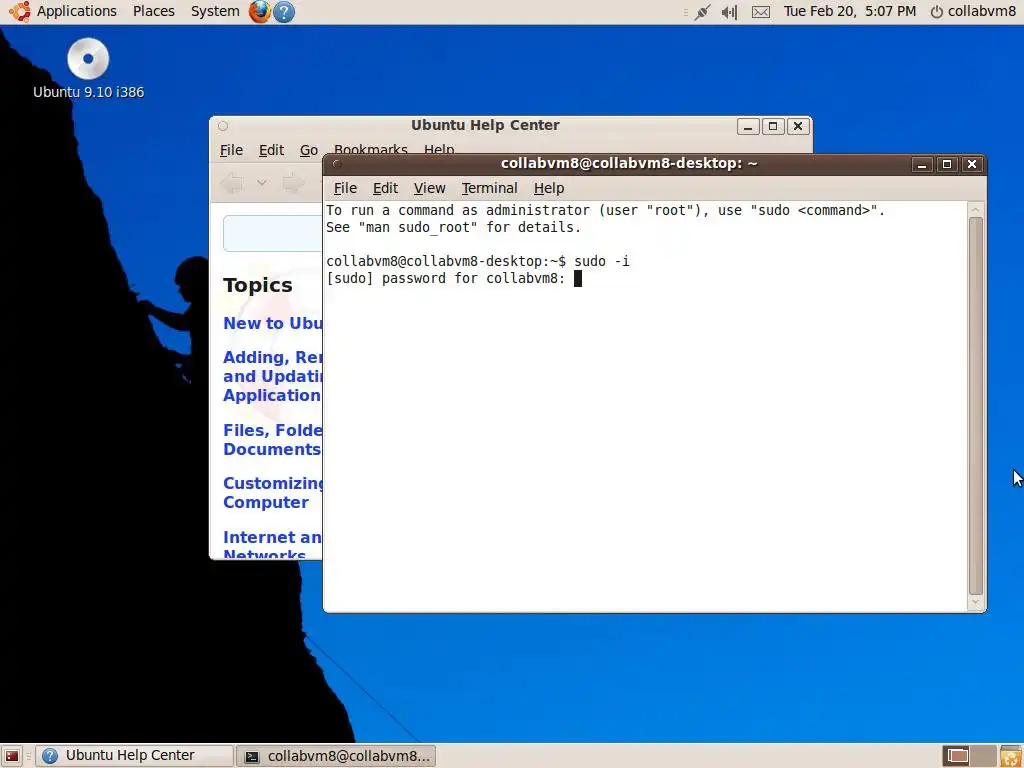The image size is (1024, 768).
Task: Click Help Center back arrow button
Action: (232, 184)
